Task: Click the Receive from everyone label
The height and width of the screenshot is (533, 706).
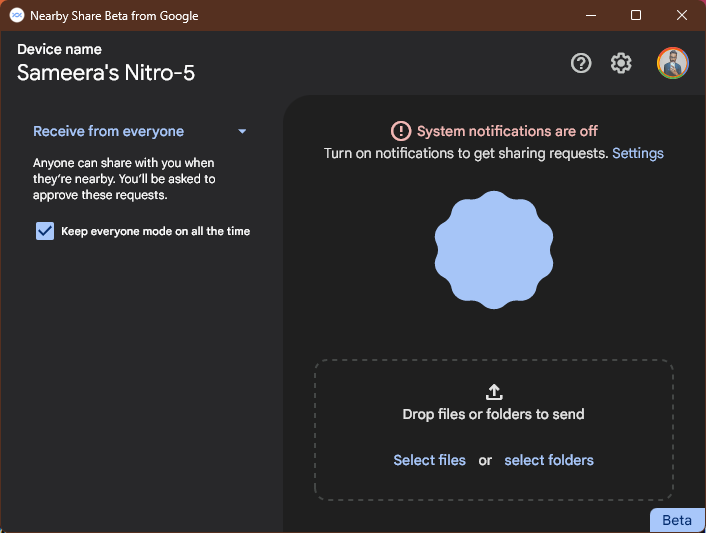Action: point(109,131)
